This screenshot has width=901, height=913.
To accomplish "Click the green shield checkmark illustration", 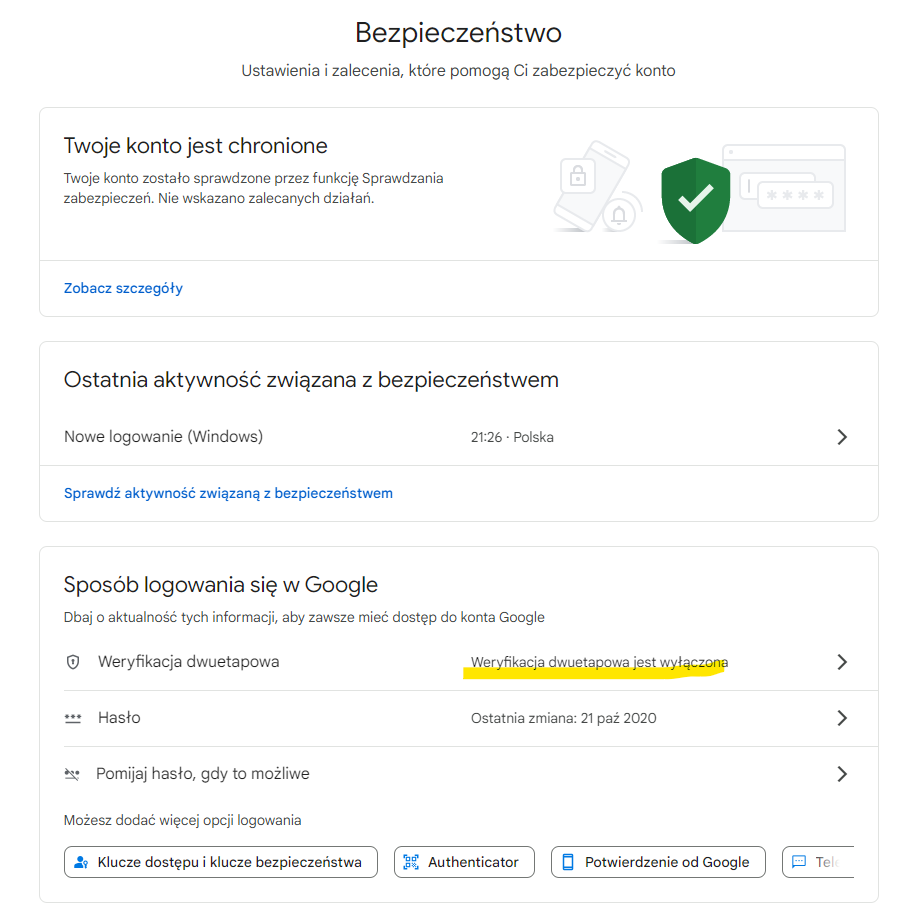I will (694, 199).
